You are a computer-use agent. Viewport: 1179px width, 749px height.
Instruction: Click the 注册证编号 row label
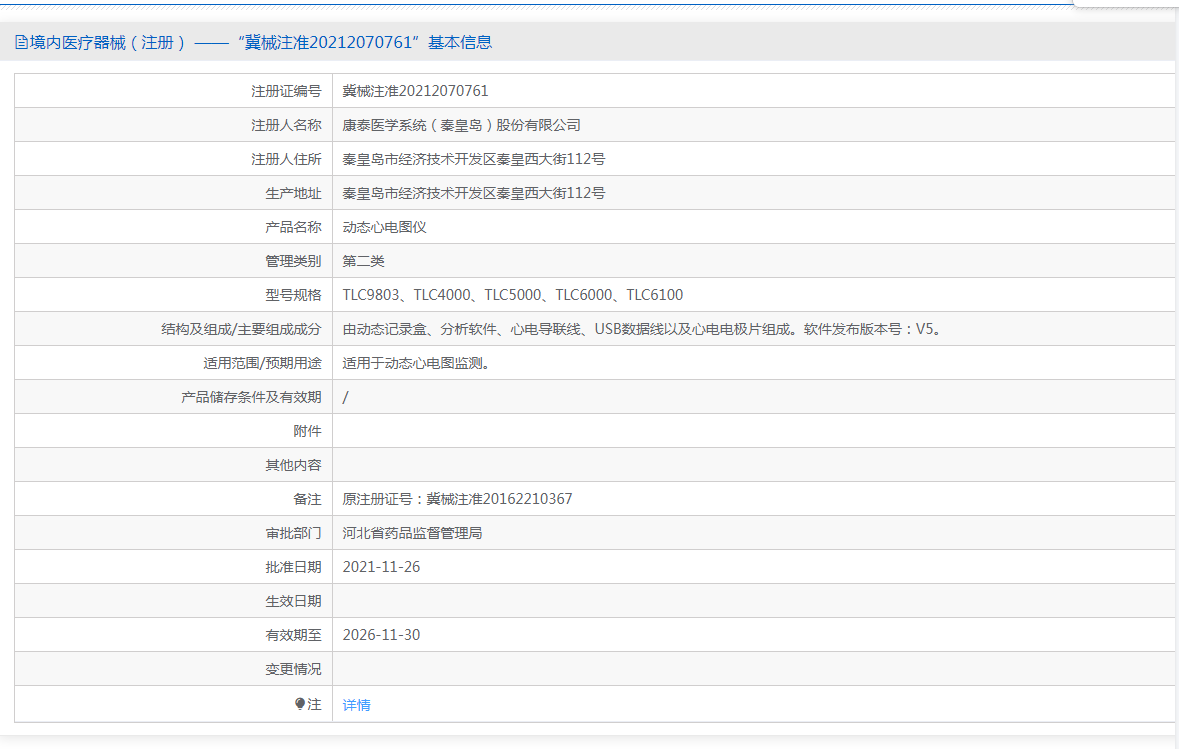pyautogui.click(x=286, y=91)
